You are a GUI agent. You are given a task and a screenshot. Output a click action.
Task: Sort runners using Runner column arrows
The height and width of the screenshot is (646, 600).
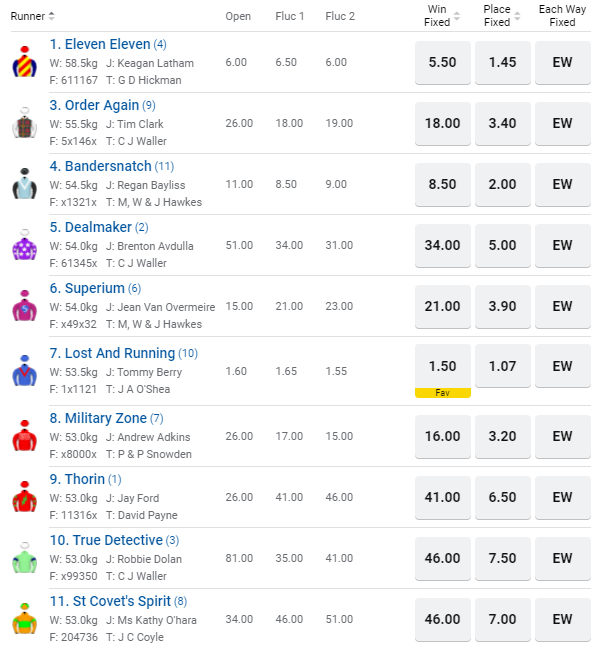point(52,16)
